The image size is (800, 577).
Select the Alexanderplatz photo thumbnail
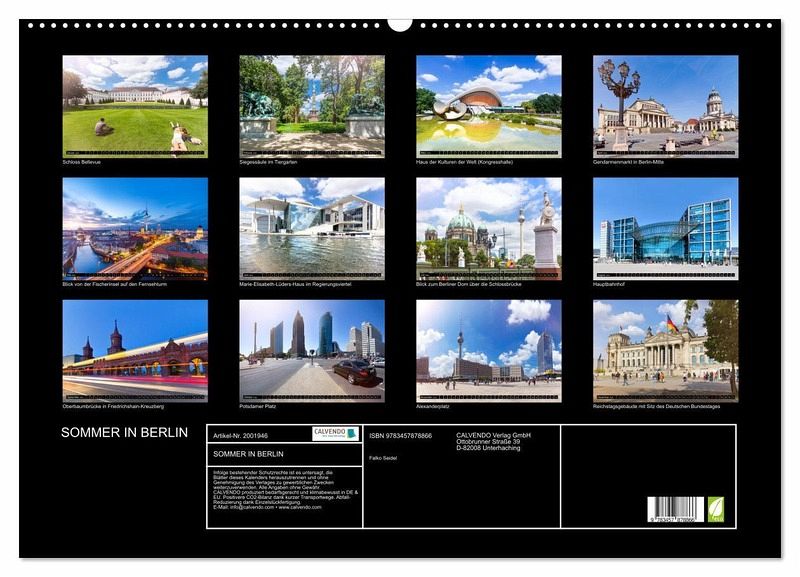pos(489,351)
